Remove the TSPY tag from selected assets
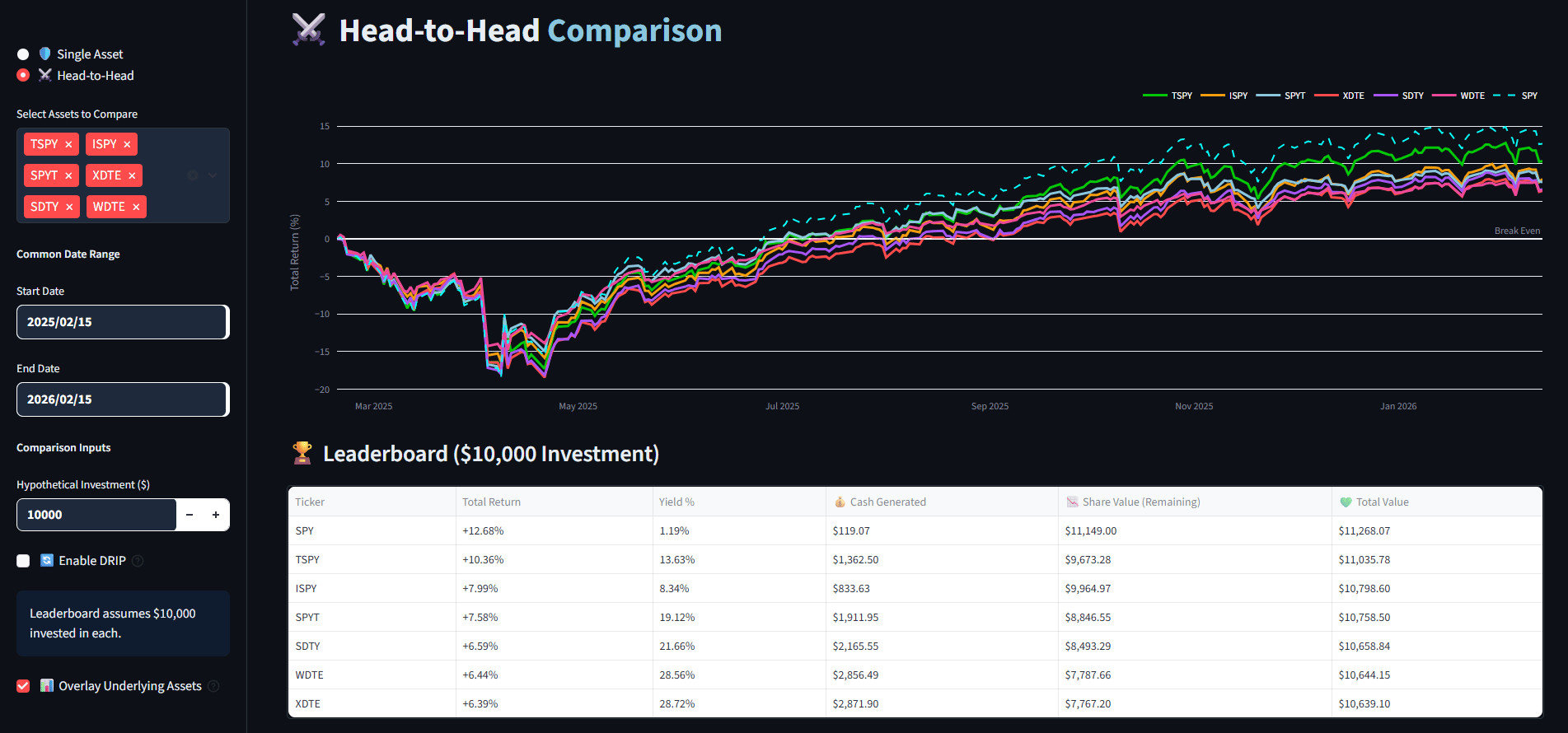 68,144
